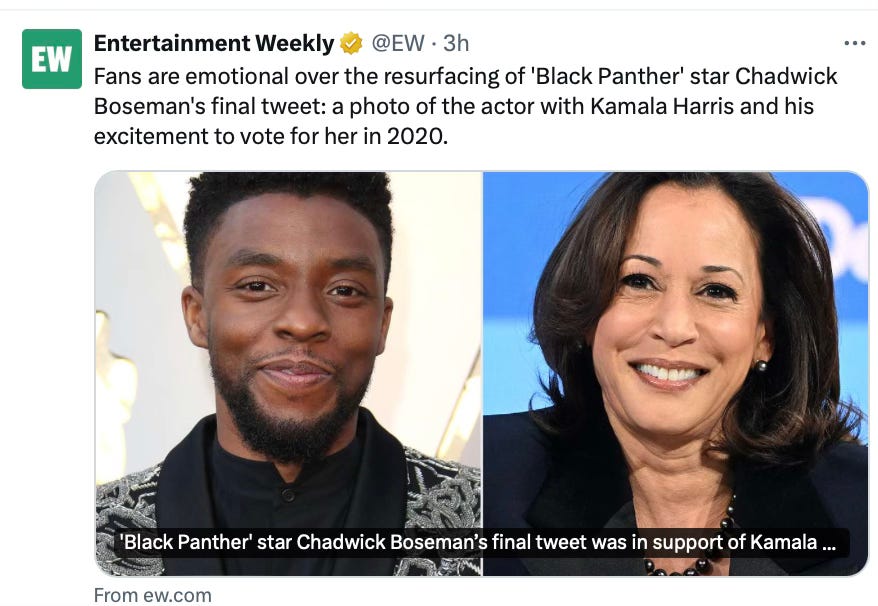Viewport: 878px width, 606px height.
Task: Follow the "From ew.com" source link
Action: coord(152,595)
